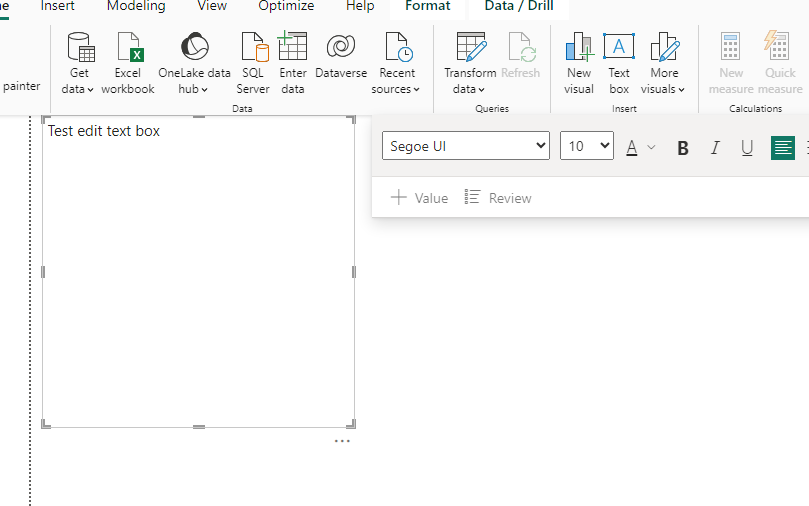Insert a New visual
Viewport: 809px width, 506px height.
click(579, 64)
